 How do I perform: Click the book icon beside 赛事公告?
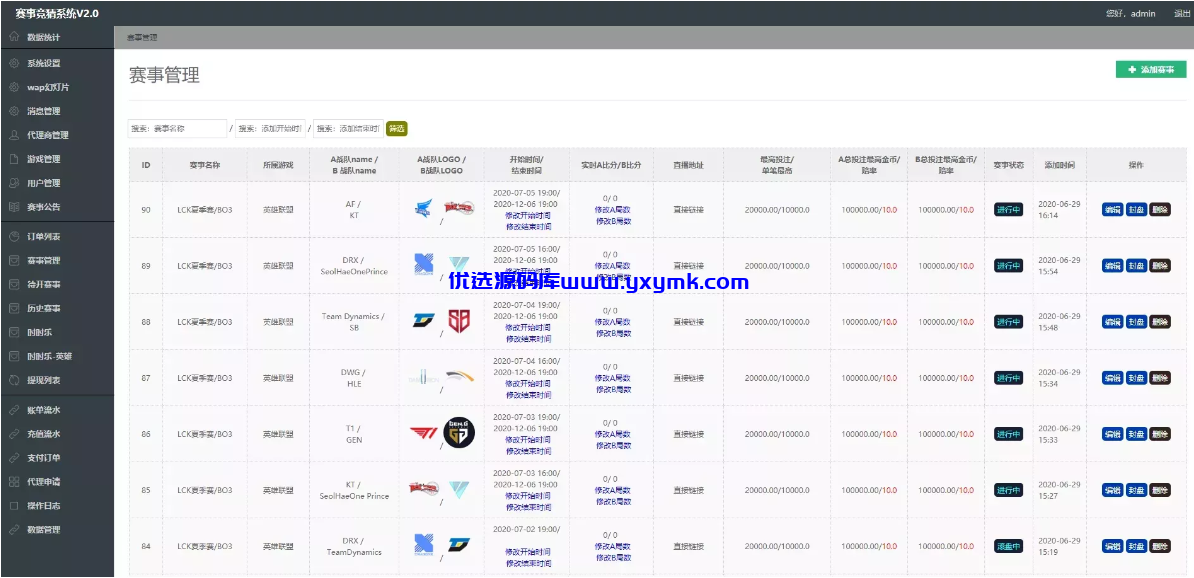14,206
